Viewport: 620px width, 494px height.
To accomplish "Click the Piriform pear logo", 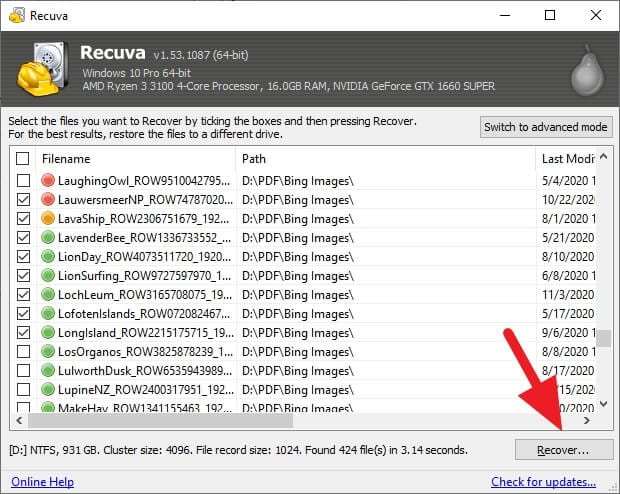I will click(x=587, y=70).
